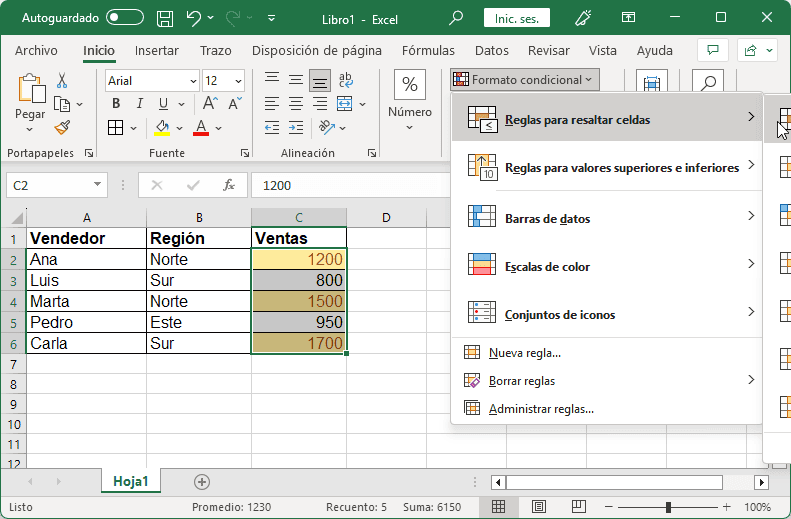This screenshot has width=791, height=519.
Task: Open the font size dropdown
Action: coord(238,81)
